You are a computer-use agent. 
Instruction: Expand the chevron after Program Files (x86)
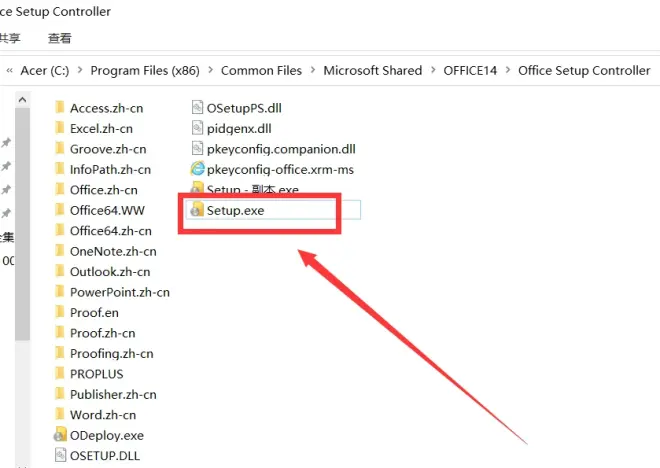pos(210,70)
